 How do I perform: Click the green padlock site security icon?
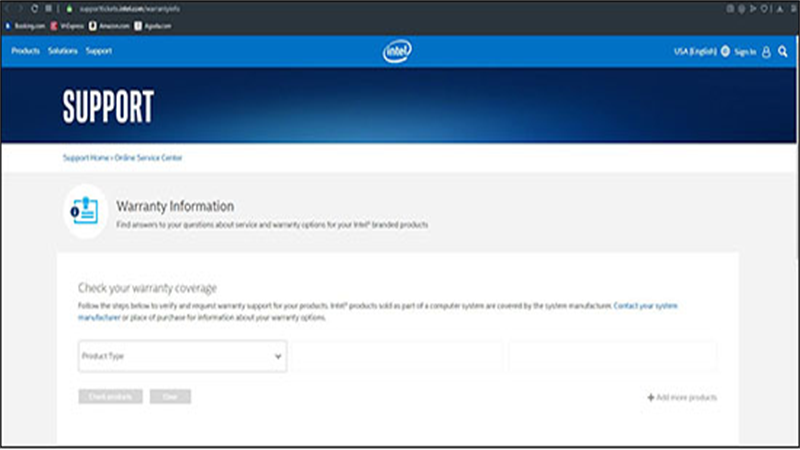pyautogui.click(x=69, y=9)
